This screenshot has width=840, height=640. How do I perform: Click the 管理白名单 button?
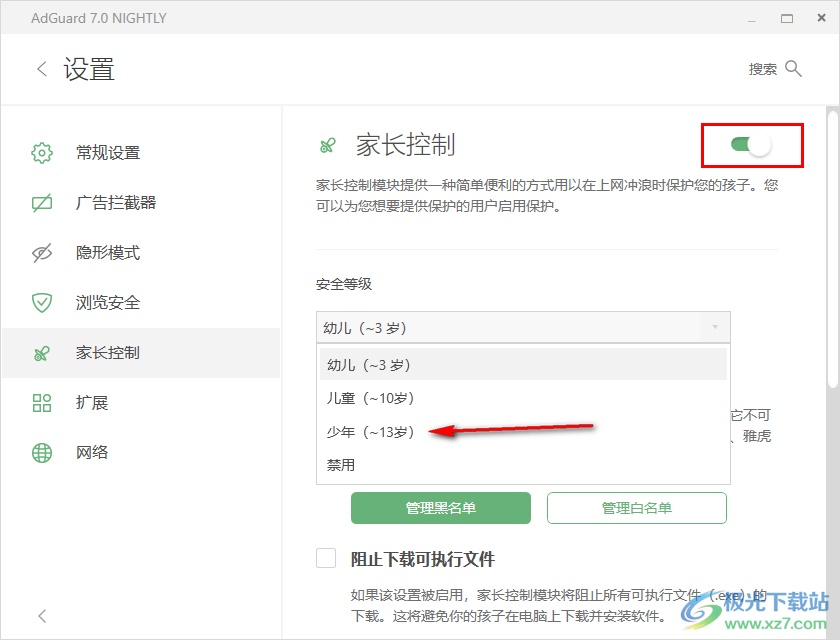[x=636, y=508]
